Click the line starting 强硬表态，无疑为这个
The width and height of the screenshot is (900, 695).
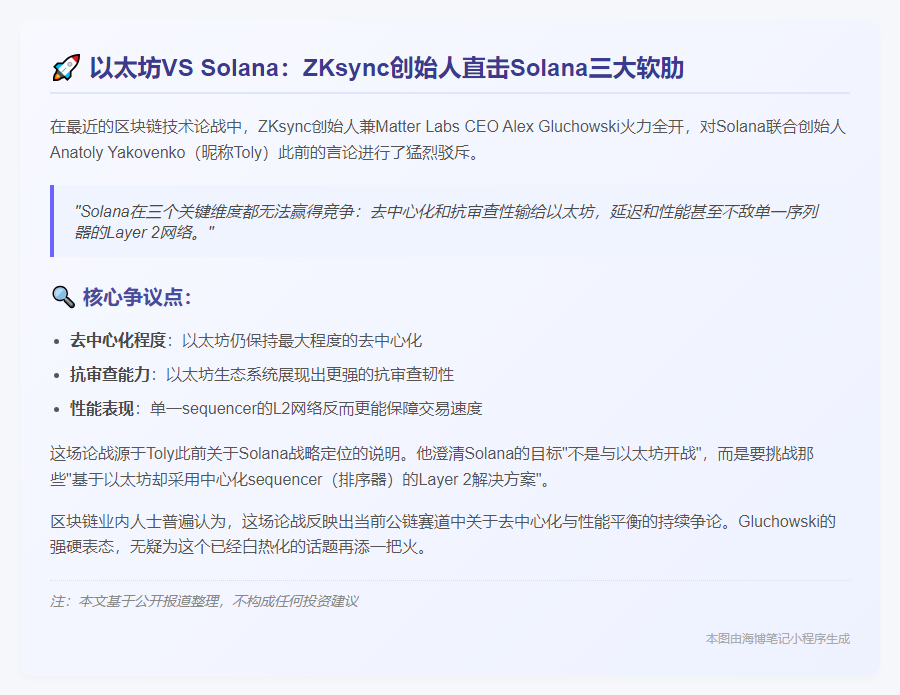tap(238, 546)
